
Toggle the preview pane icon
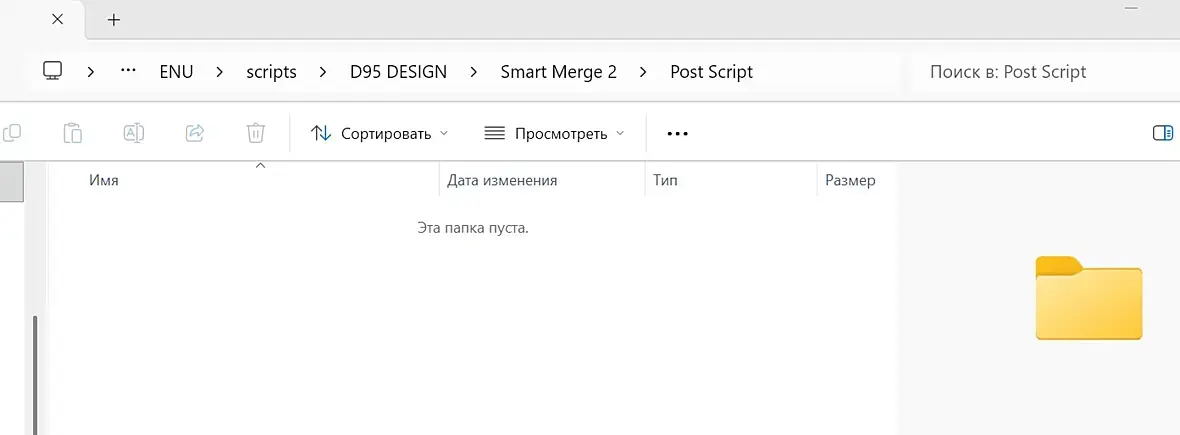[x=1162, y=133]
